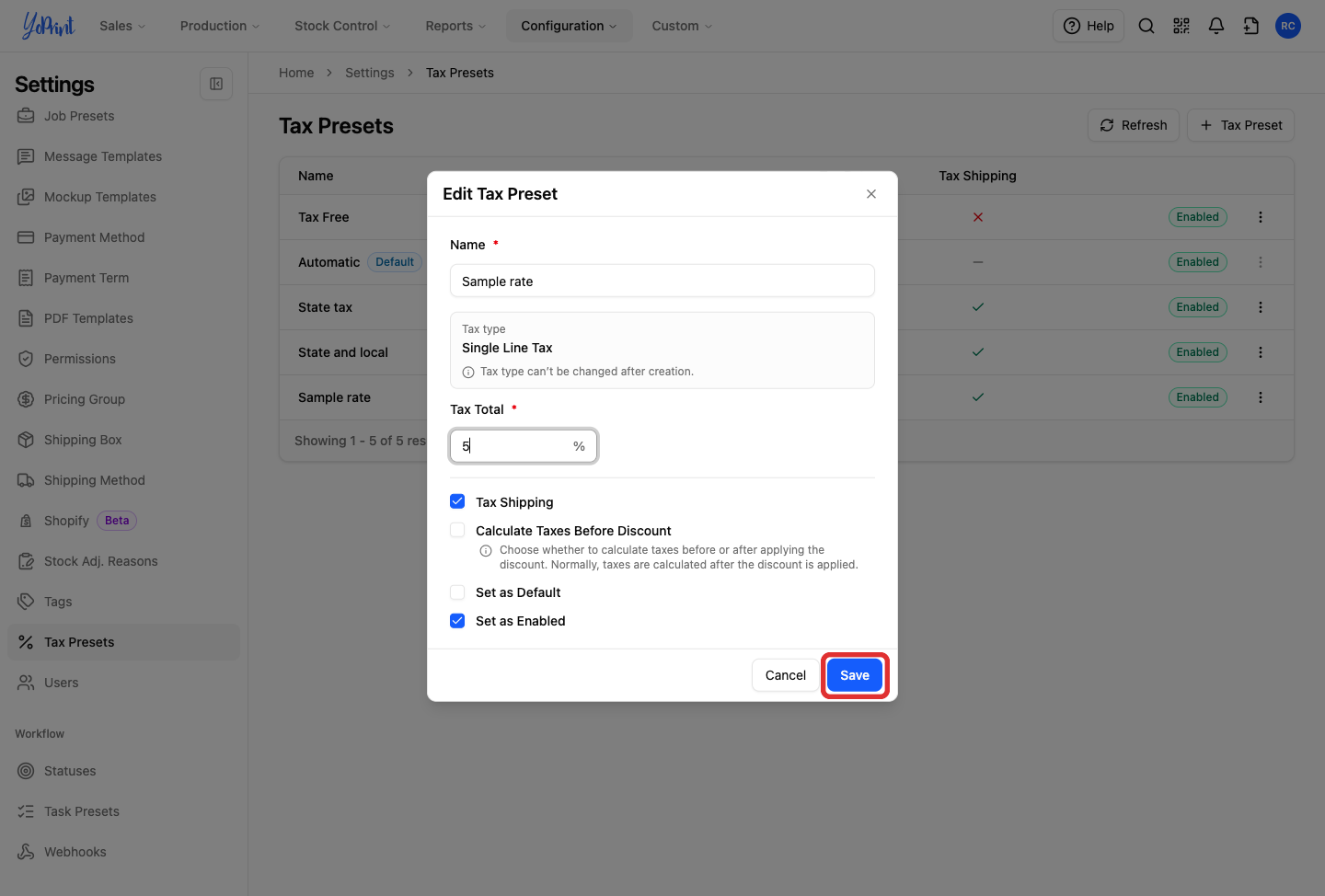
Task: Open the search icon in top bar
Action: point(1146,26)
